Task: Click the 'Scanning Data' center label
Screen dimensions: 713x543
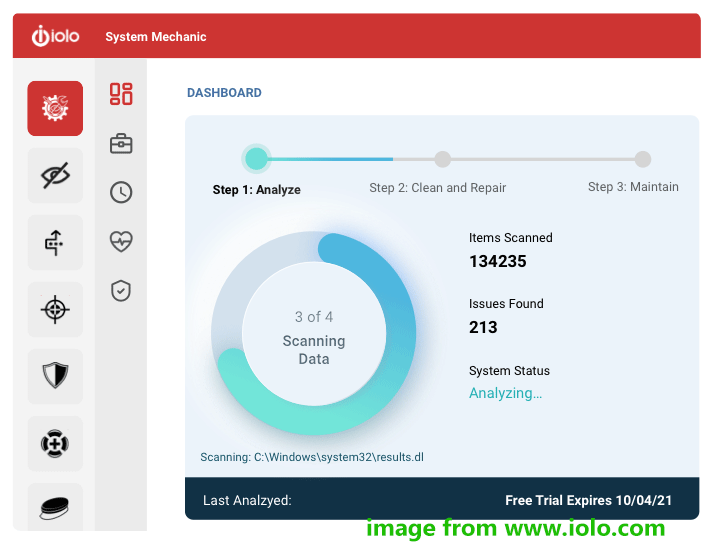Action: pos(314,350)
